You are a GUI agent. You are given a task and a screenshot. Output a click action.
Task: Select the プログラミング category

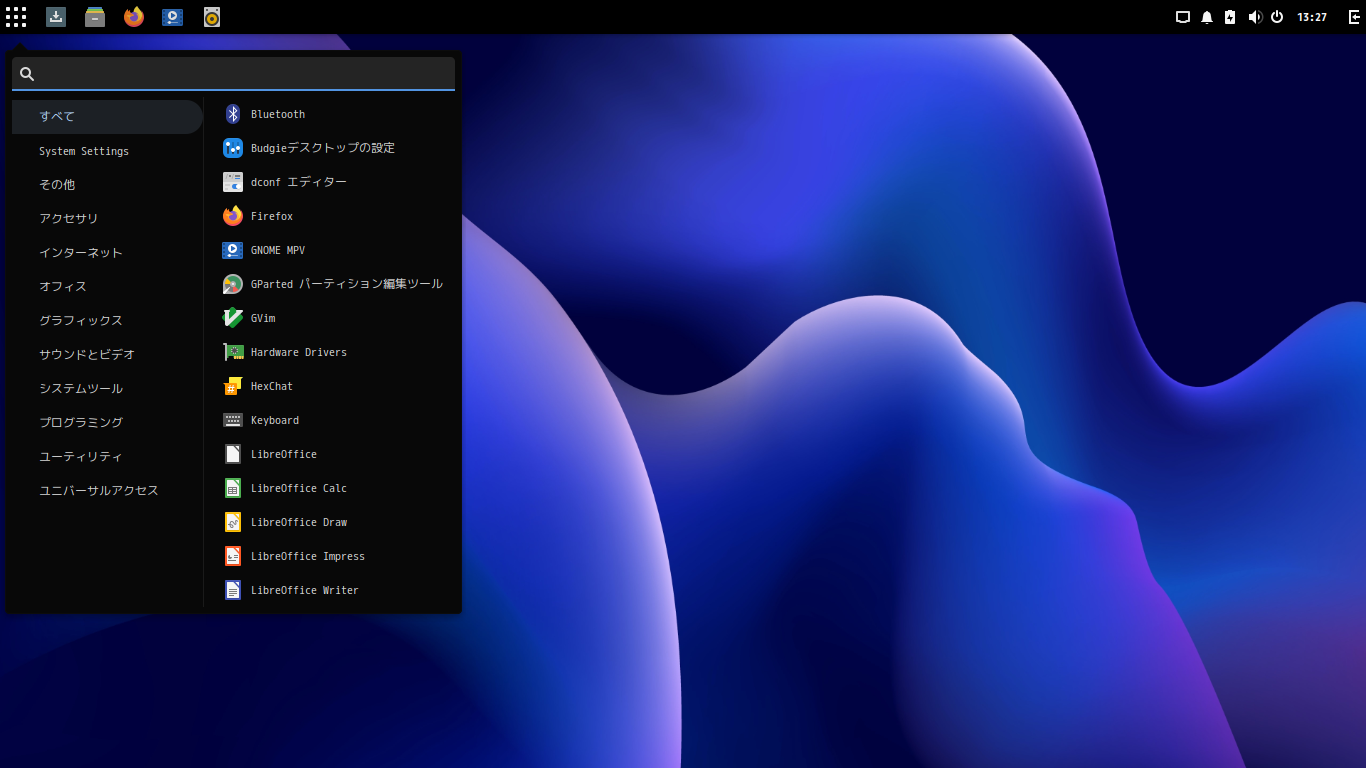coord(108,423)
